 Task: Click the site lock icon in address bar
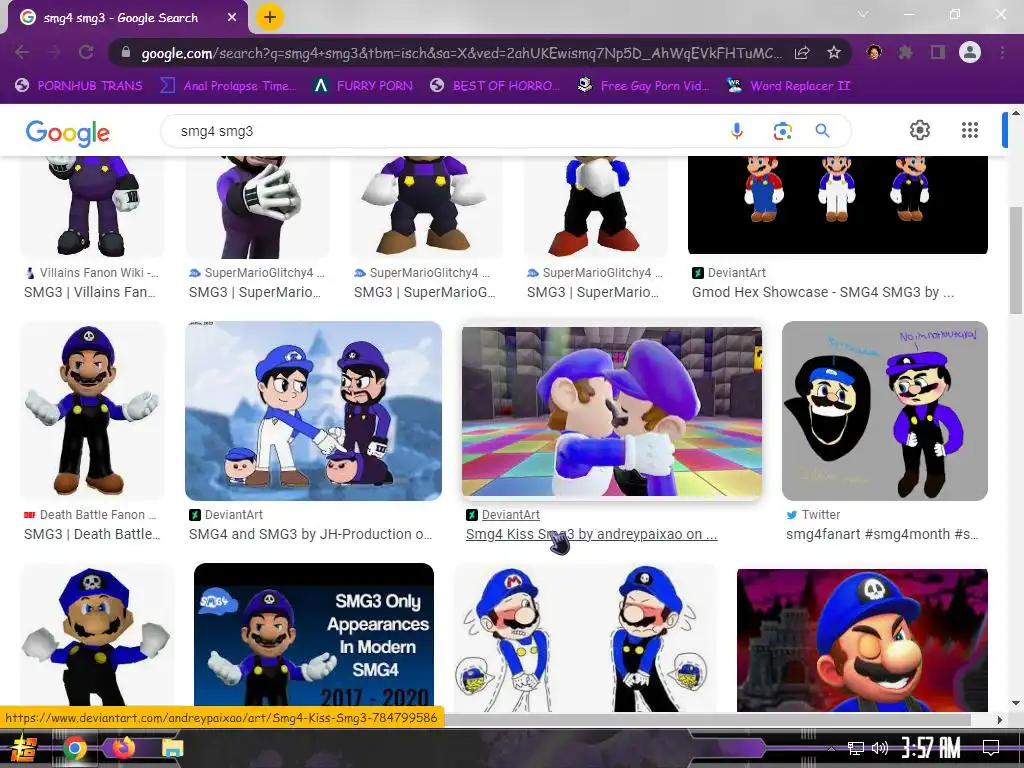(x=126, y=52)
